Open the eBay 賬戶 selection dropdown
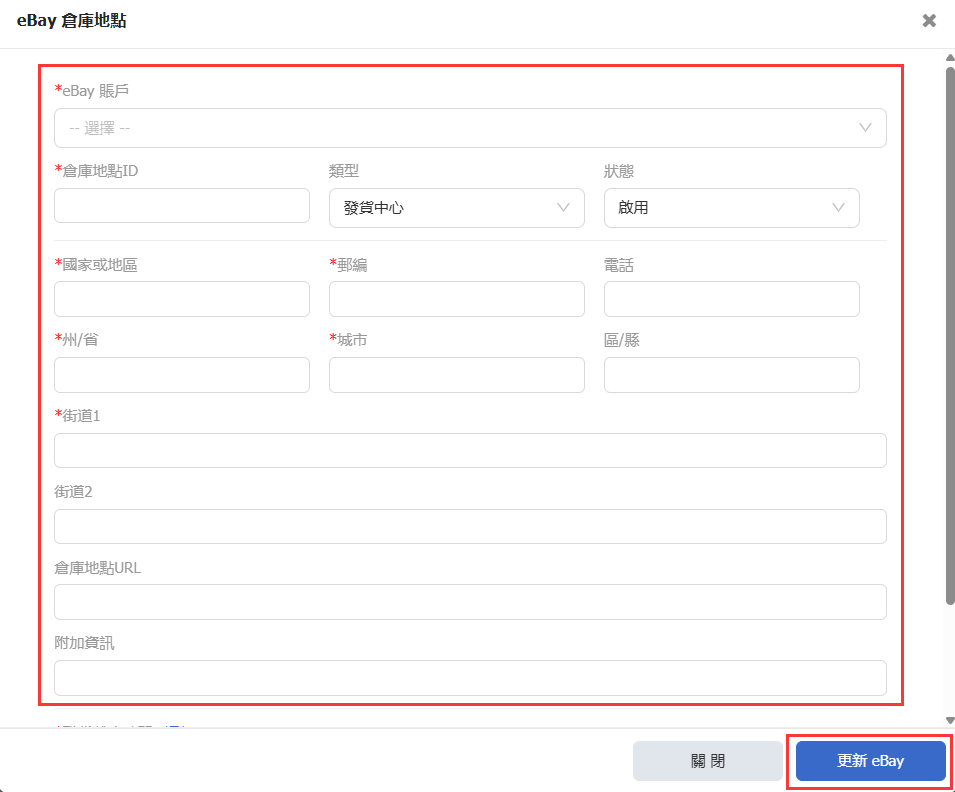Screen dimensions: 955x792 click(470, 128)
